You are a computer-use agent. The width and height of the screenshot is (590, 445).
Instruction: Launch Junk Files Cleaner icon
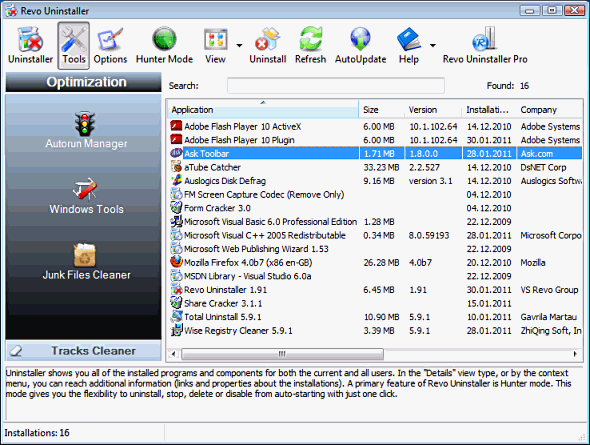coord(85,255)
